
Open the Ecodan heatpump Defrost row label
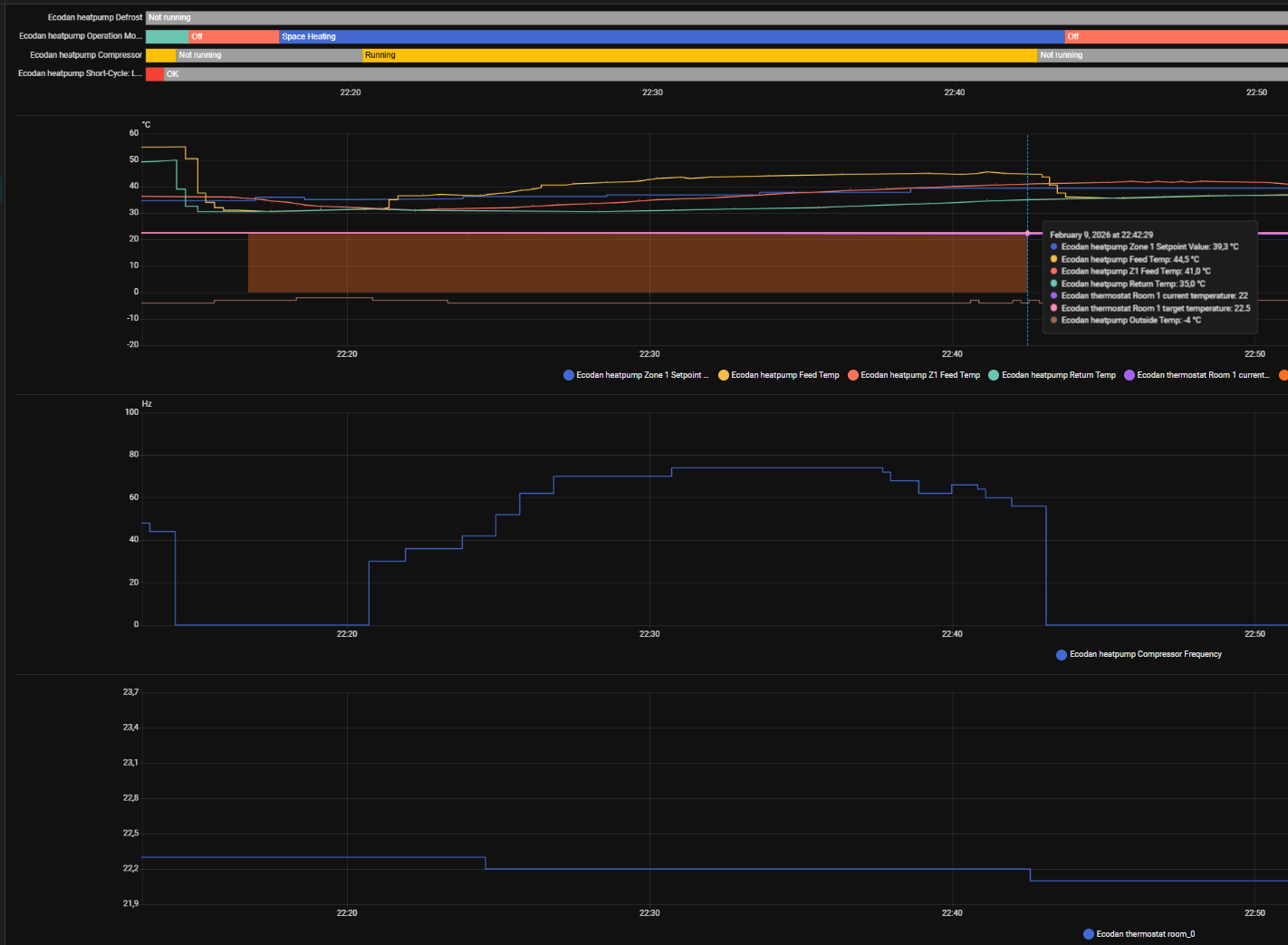pos(95,18)
